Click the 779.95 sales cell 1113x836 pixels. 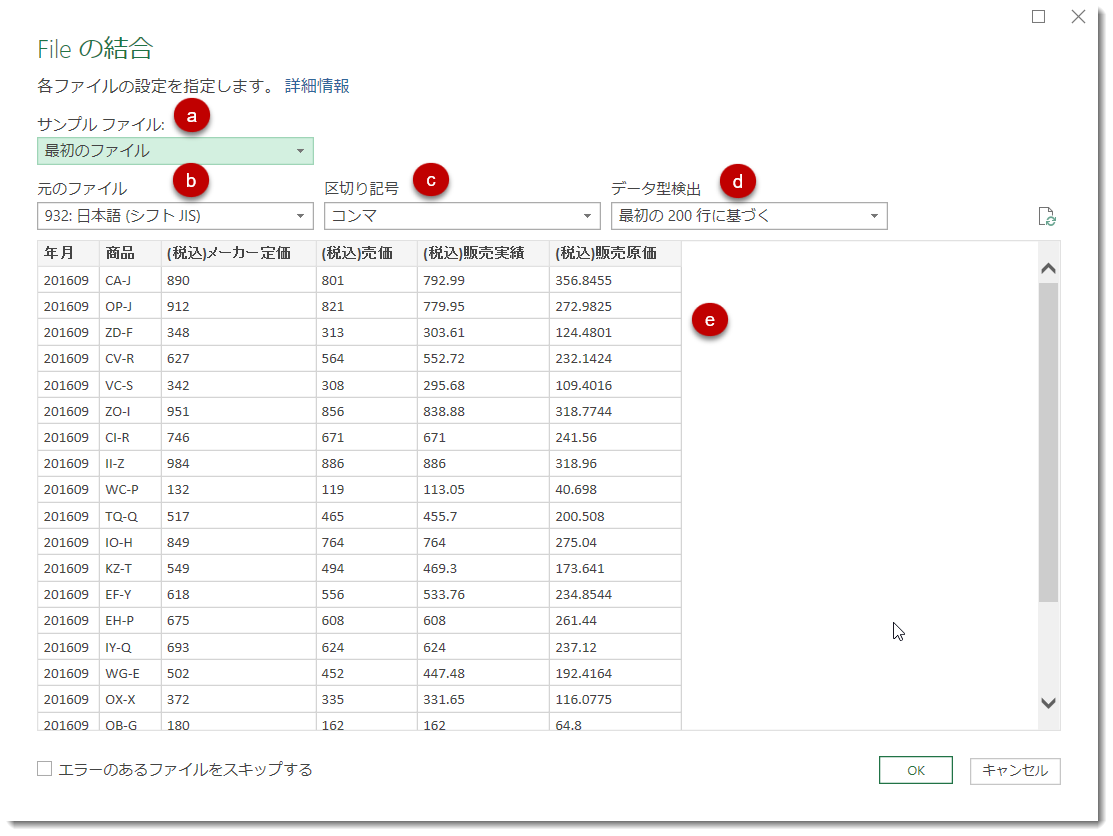click(483, 307)
